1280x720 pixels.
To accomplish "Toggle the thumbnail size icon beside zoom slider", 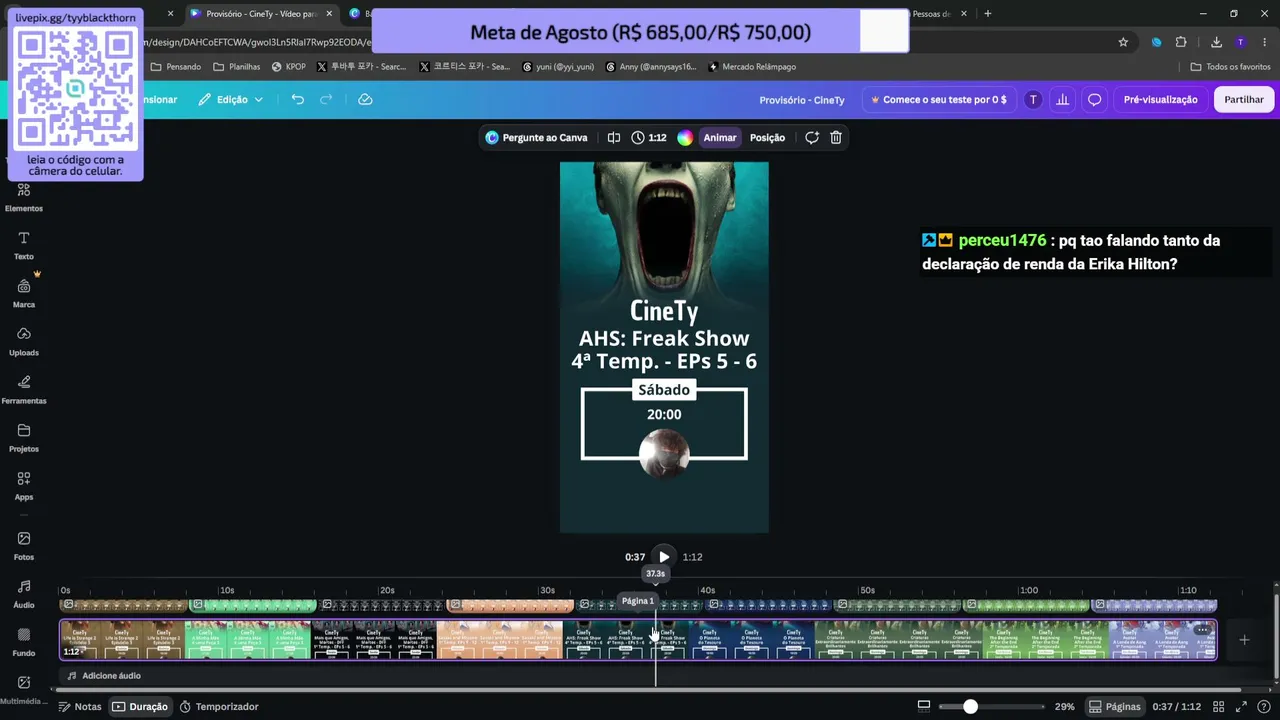I will (923, 706).
